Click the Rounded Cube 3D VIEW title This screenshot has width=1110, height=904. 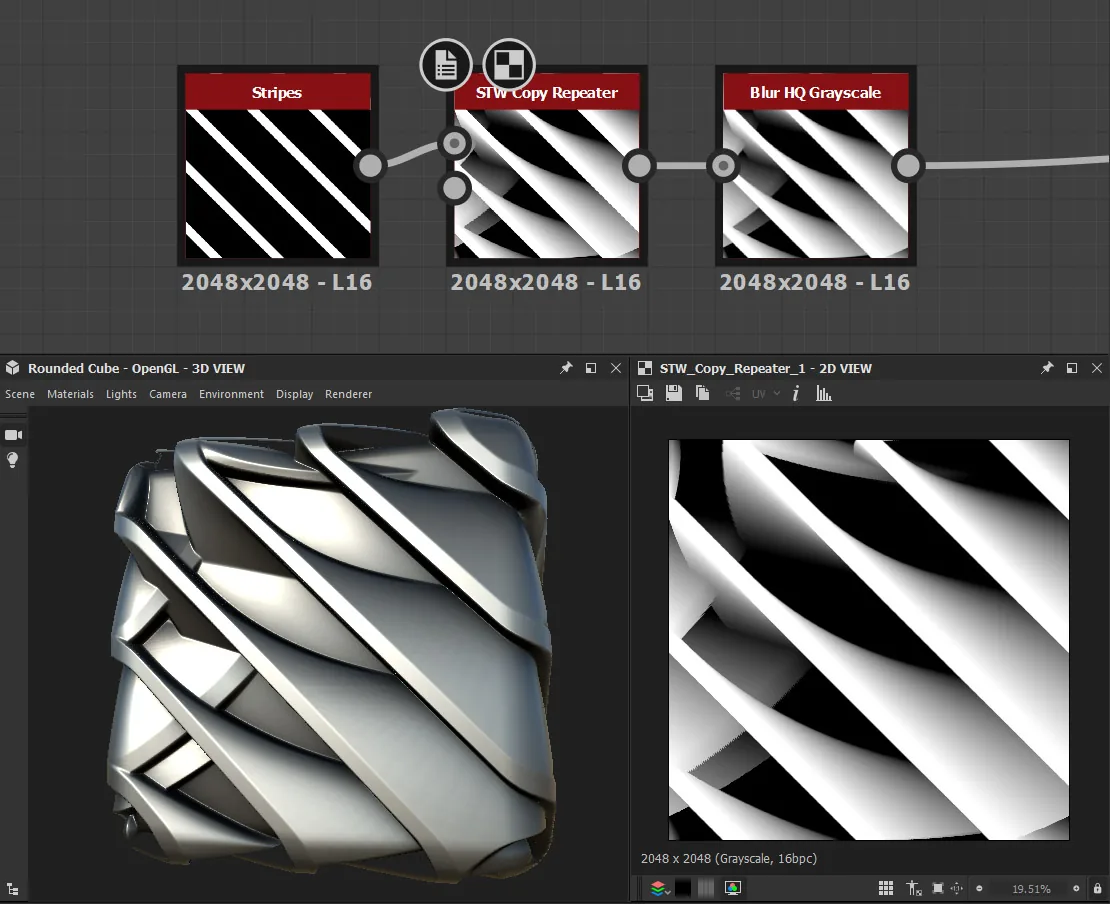pyautogui.click(x=136, y=368)
